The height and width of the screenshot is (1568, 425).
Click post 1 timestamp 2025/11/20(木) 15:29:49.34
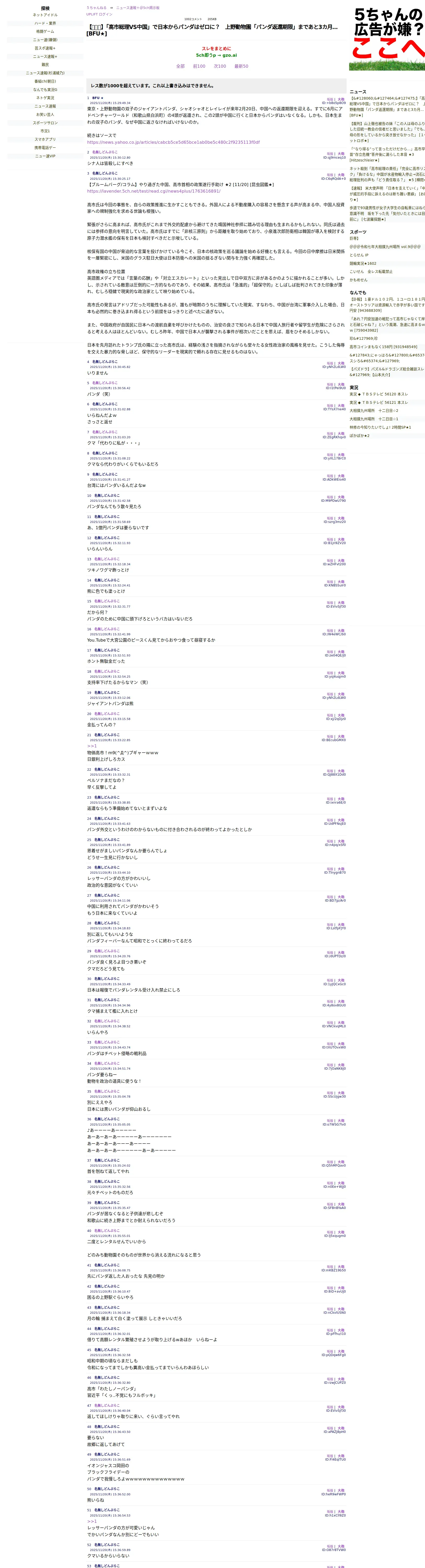point(110,103)
